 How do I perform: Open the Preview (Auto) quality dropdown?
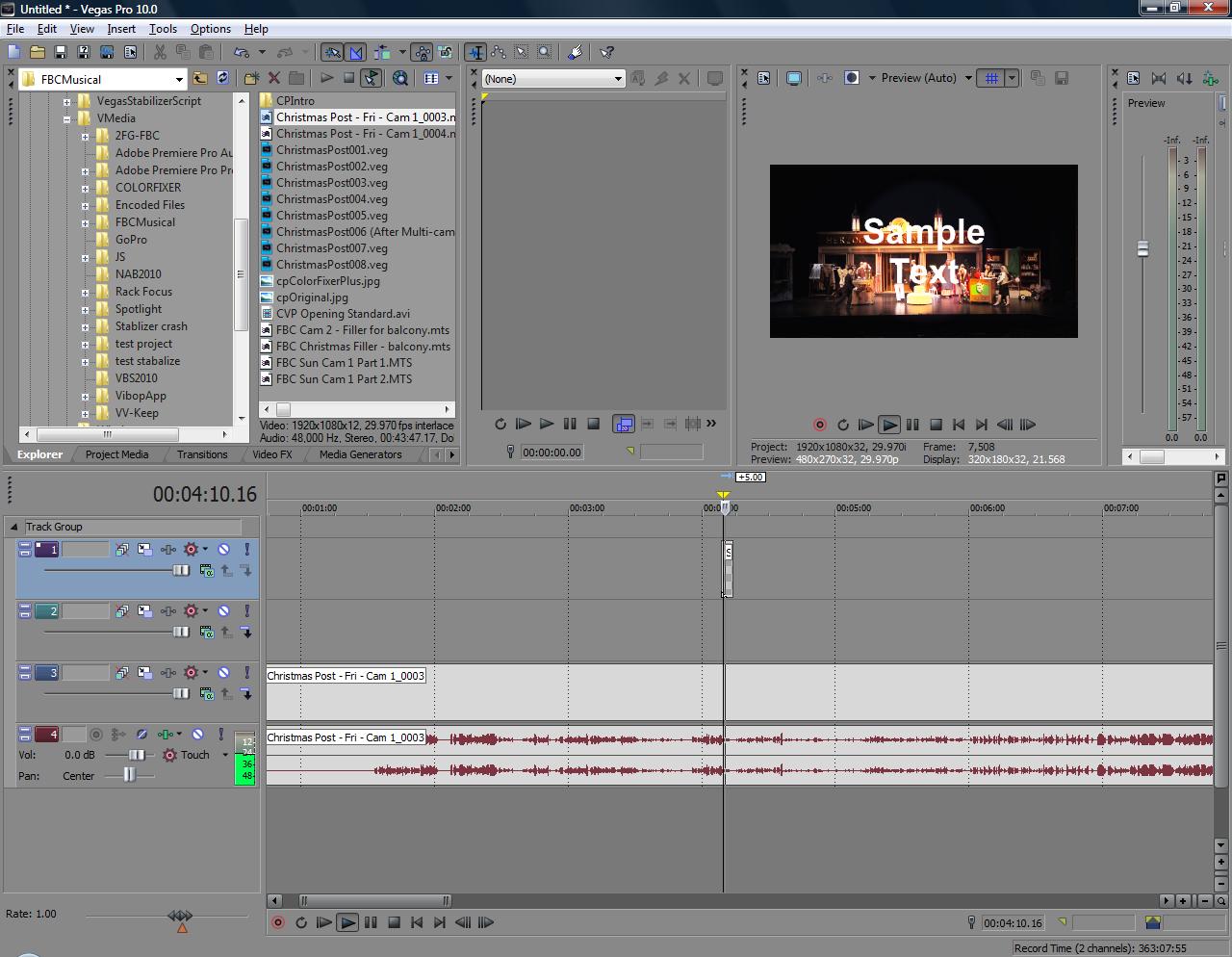tap(967, 78)
